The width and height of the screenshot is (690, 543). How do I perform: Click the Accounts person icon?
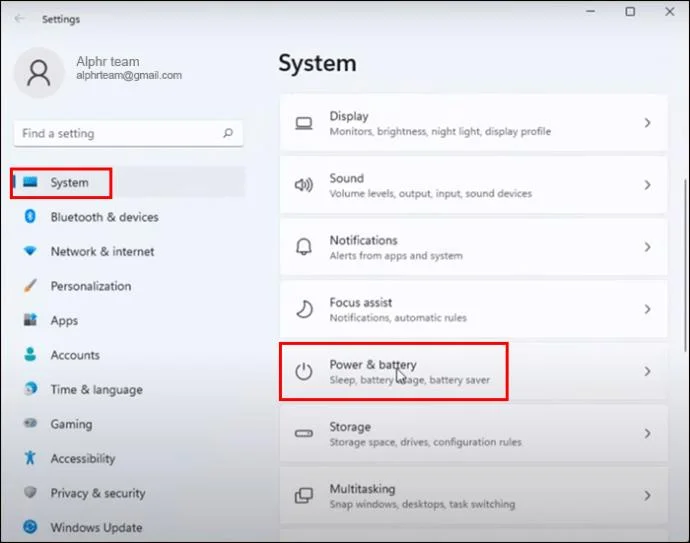click(x=30, y=354)
